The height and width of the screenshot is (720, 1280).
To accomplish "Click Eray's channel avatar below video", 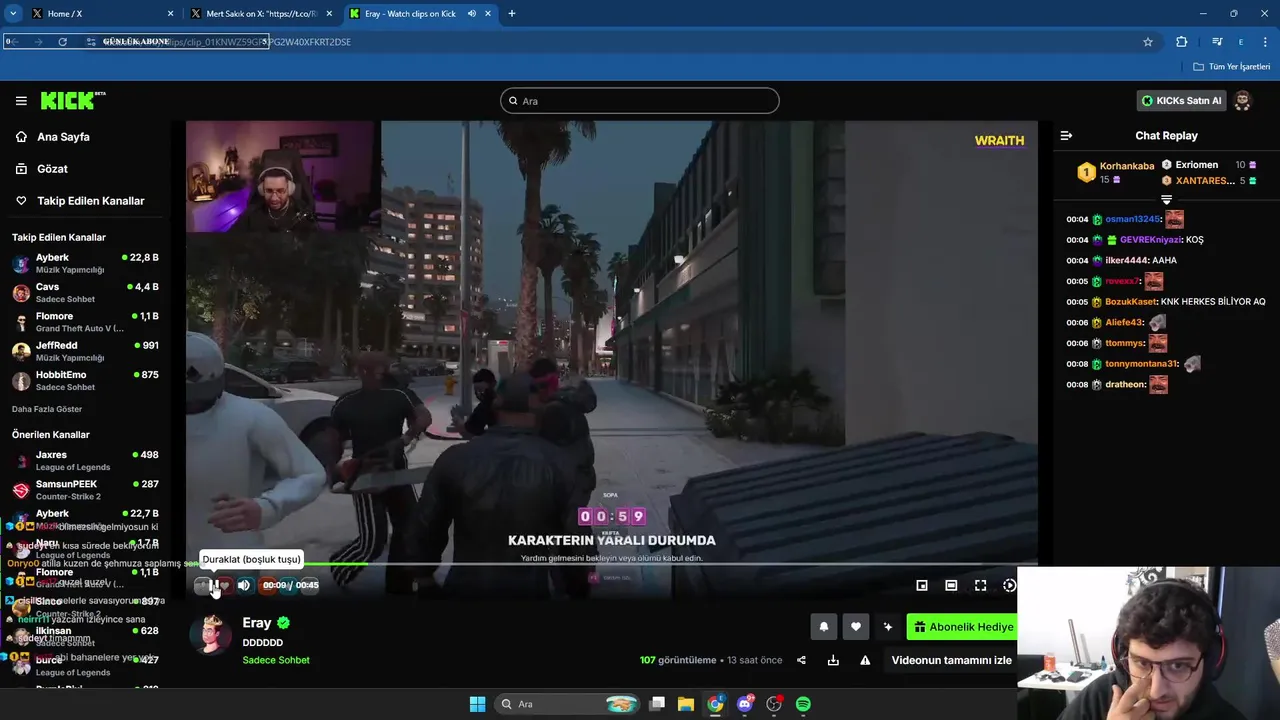I will click(x=211, y=634).
